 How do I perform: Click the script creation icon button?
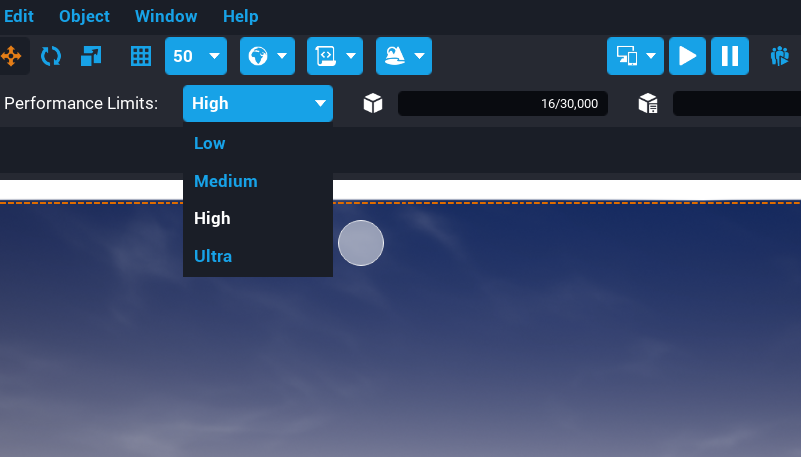pos(334,56)
